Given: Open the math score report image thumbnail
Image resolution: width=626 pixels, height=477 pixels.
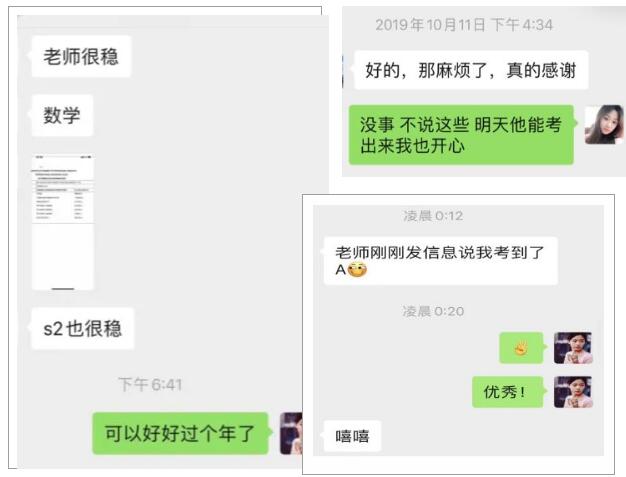Looking at the screenshot, I should click(x=63, y=222).
